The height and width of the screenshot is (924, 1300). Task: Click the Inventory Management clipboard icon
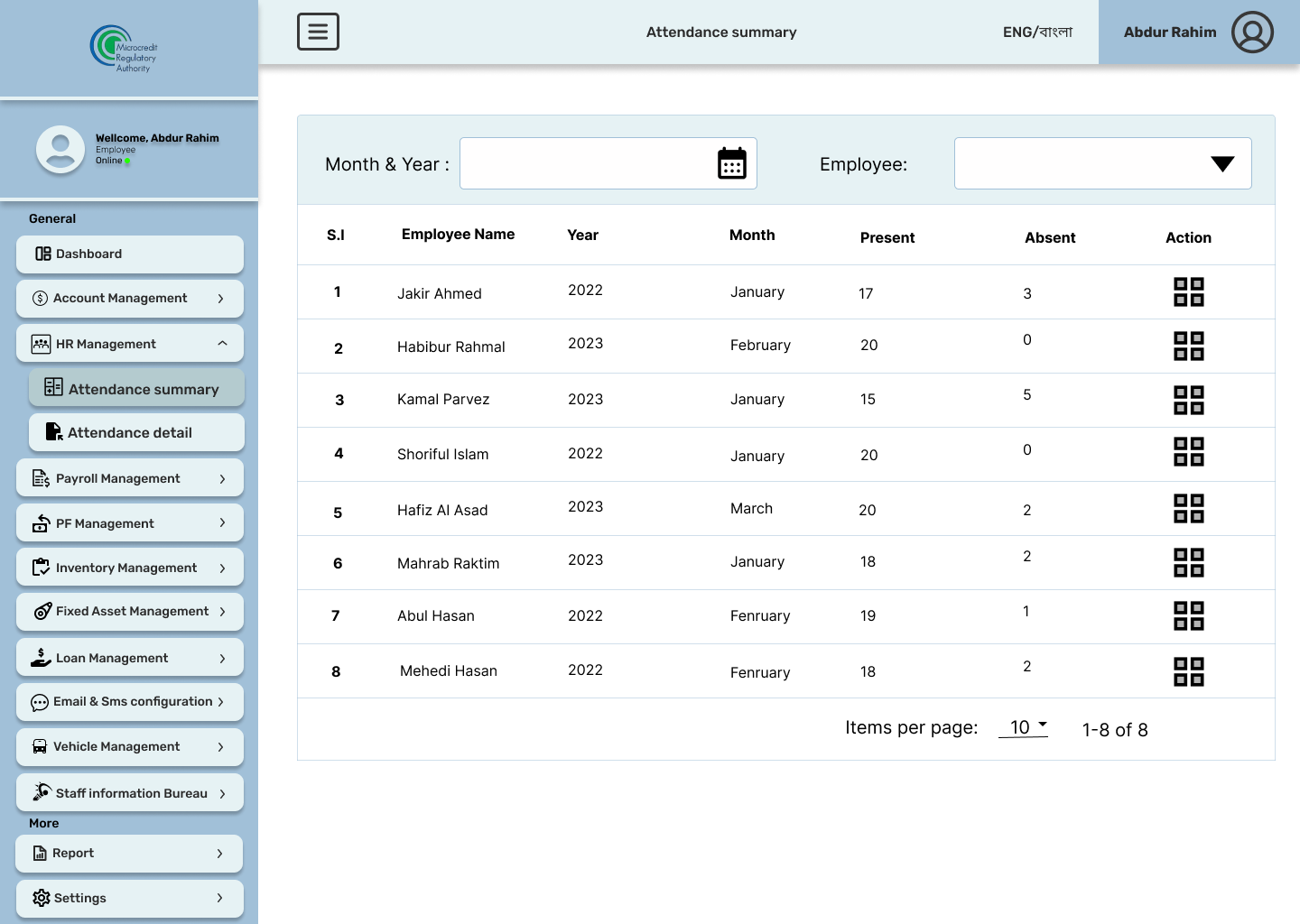coord(42,568)
